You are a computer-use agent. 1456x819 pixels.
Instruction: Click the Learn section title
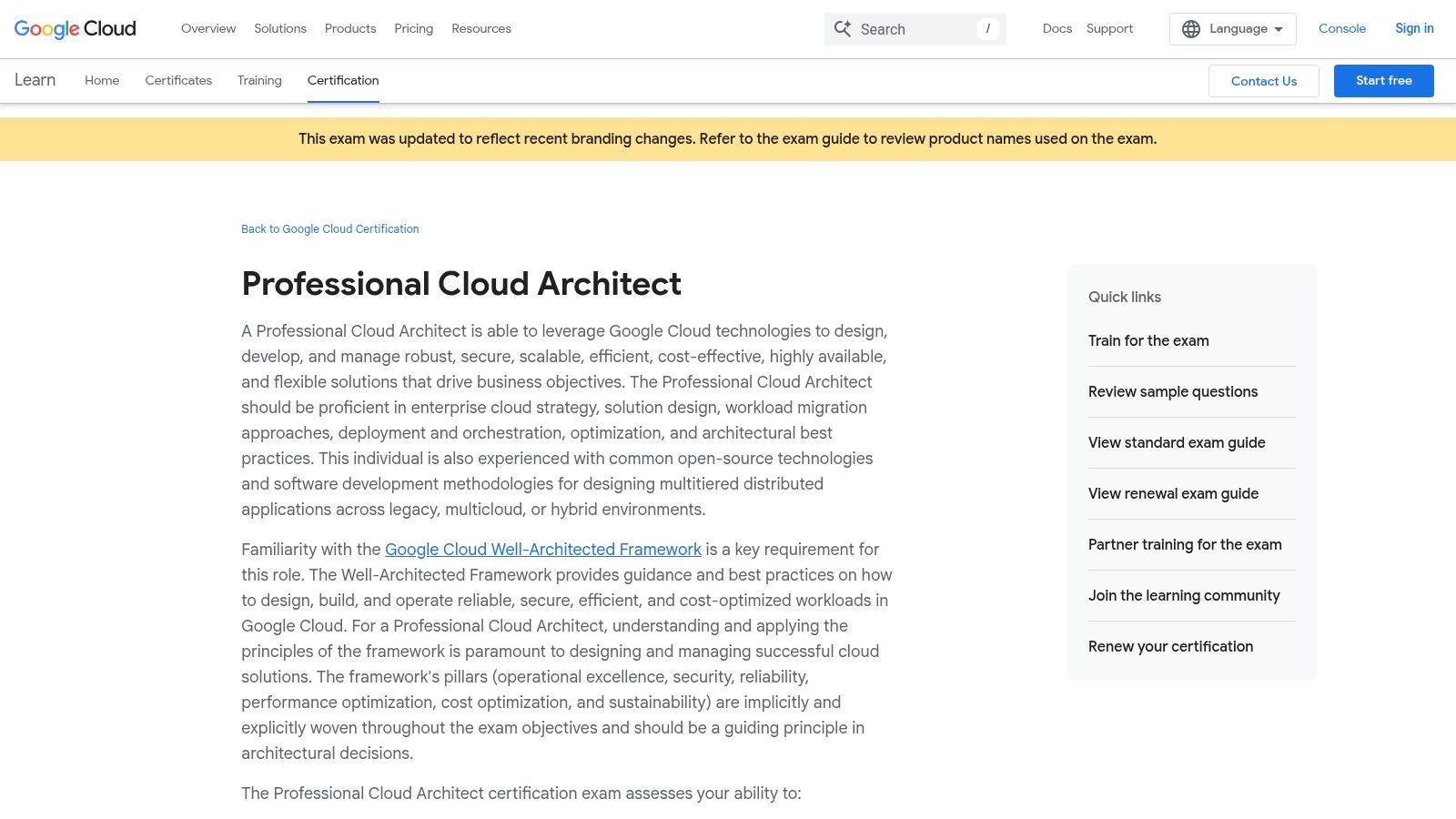35,80
